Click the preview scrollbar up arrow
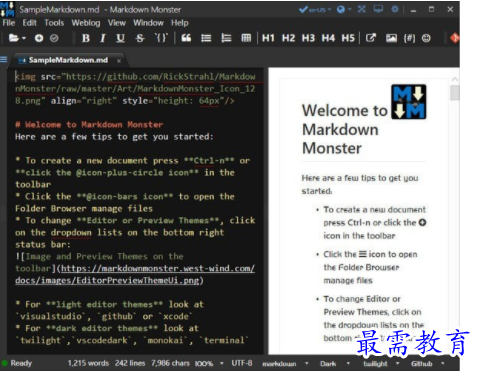The image size is (478, 374). pos(454,79)
